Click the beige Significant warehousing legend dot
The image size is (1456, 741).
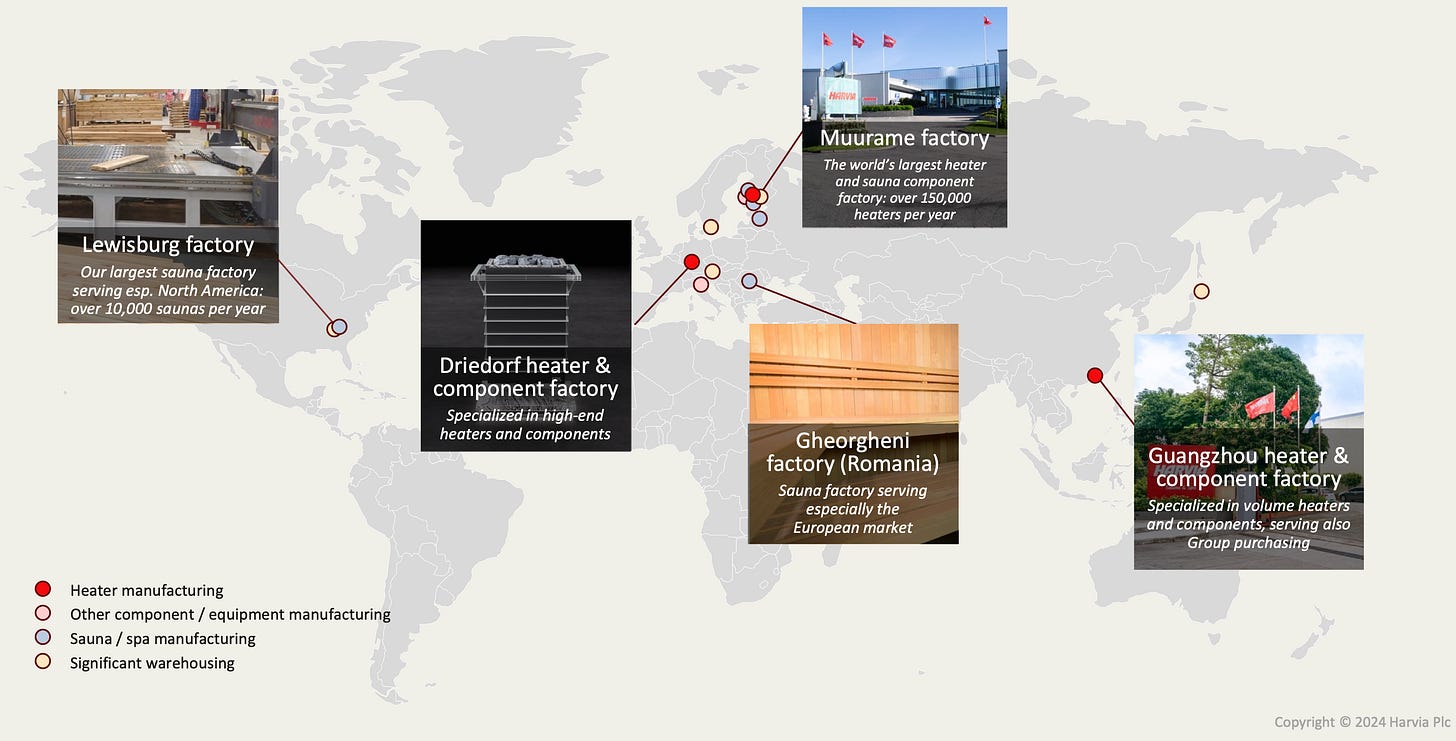click(42, 661)
